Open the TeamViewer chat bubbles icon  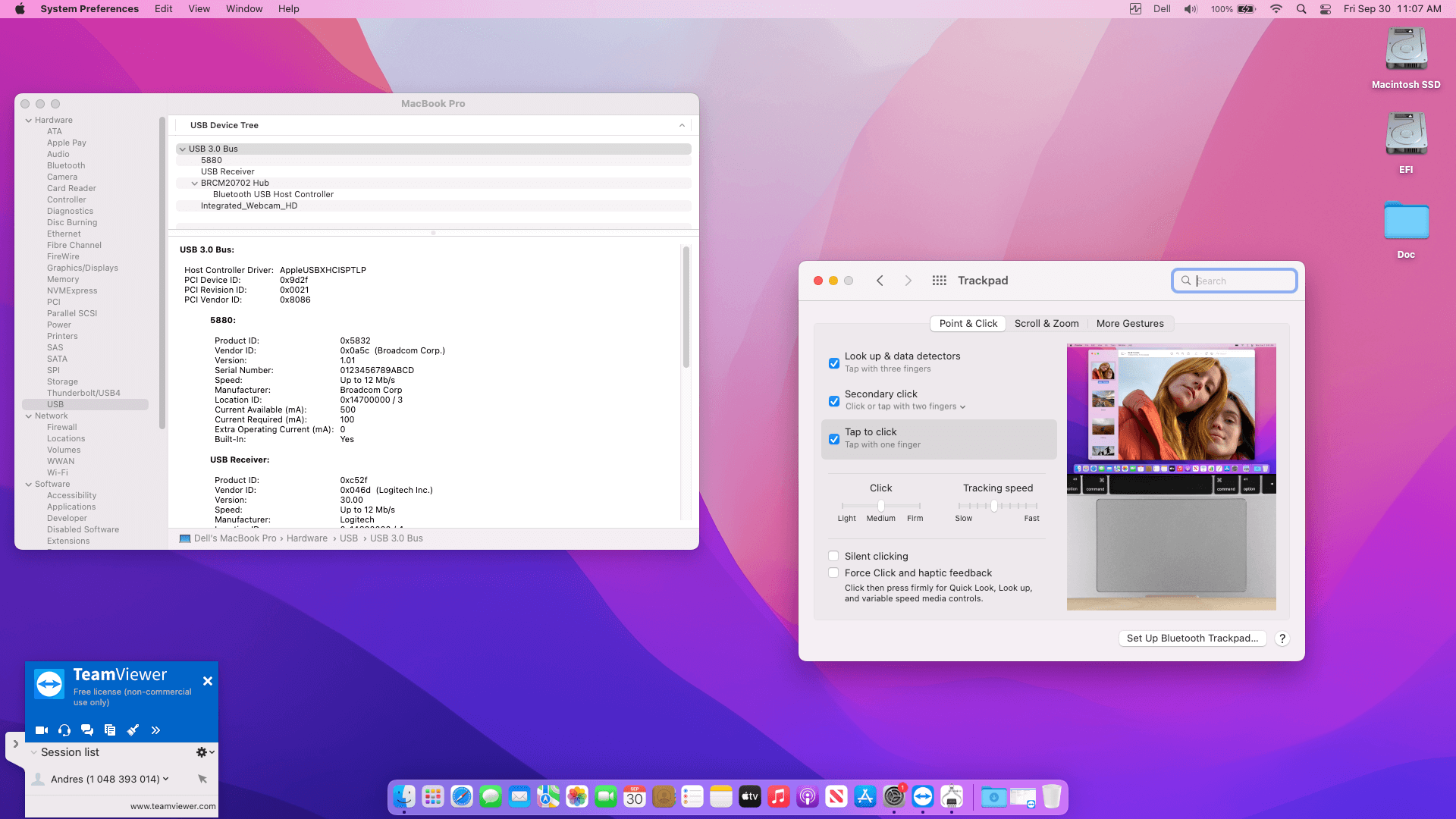[87, 730]
